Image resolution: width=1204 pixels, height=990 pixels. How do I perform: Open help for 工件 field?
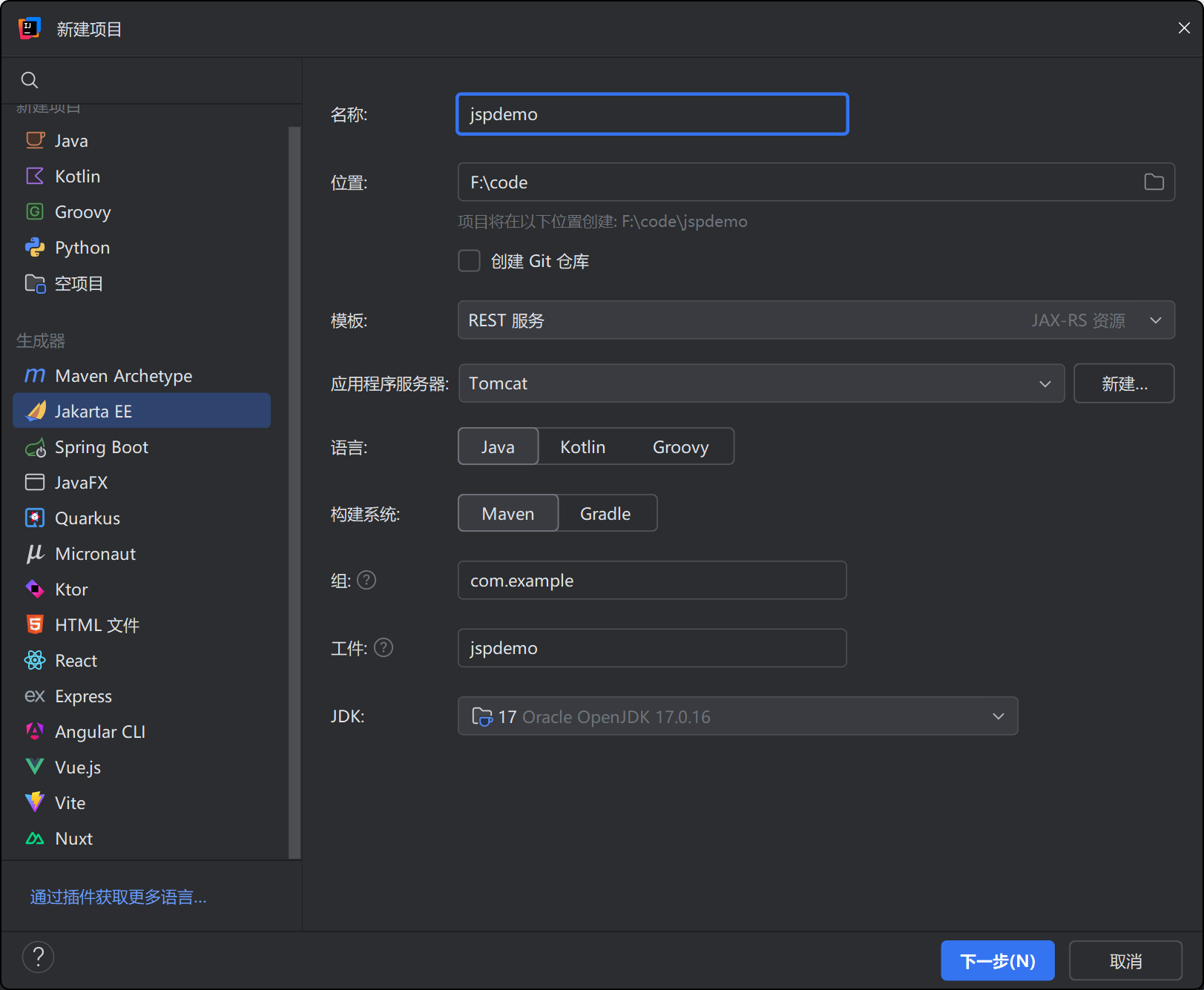point(384,647)
